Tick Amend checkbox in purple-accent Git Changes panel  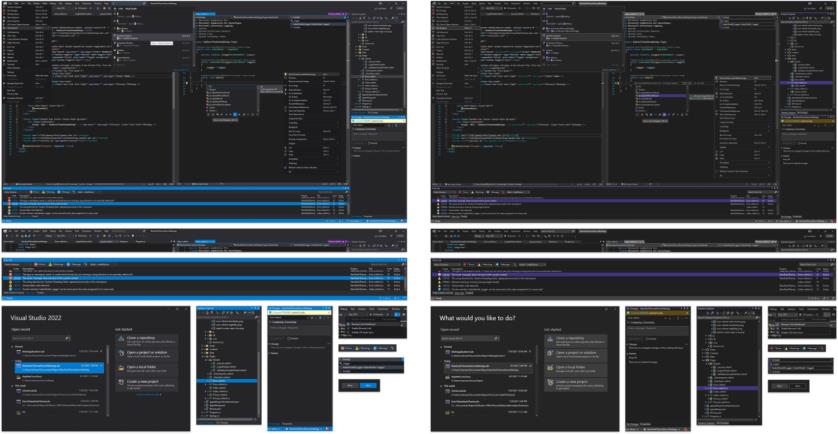[647, 338]
